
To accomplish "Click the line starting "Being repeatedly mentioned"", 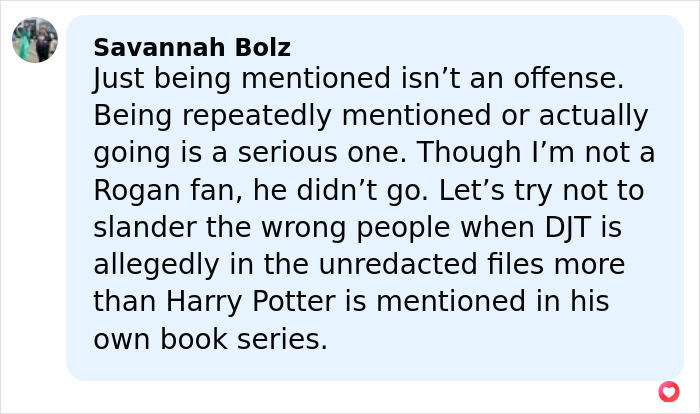I will (371, 116).
